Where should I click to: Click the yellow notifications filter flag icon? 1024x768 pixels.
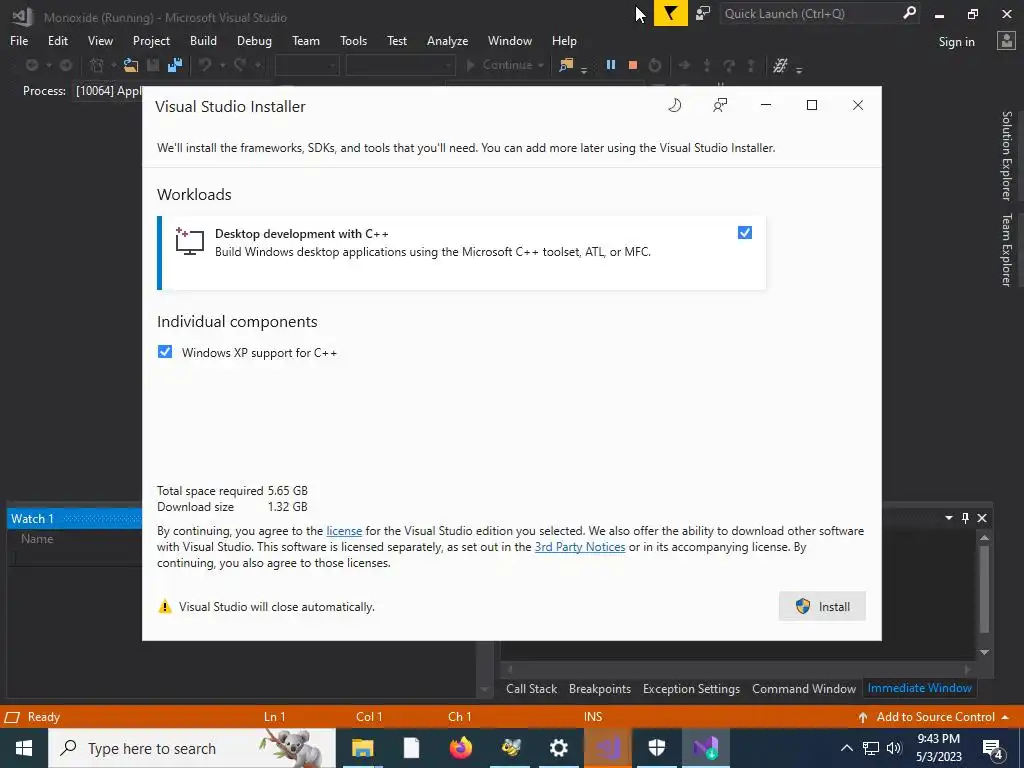coord(671,13)
